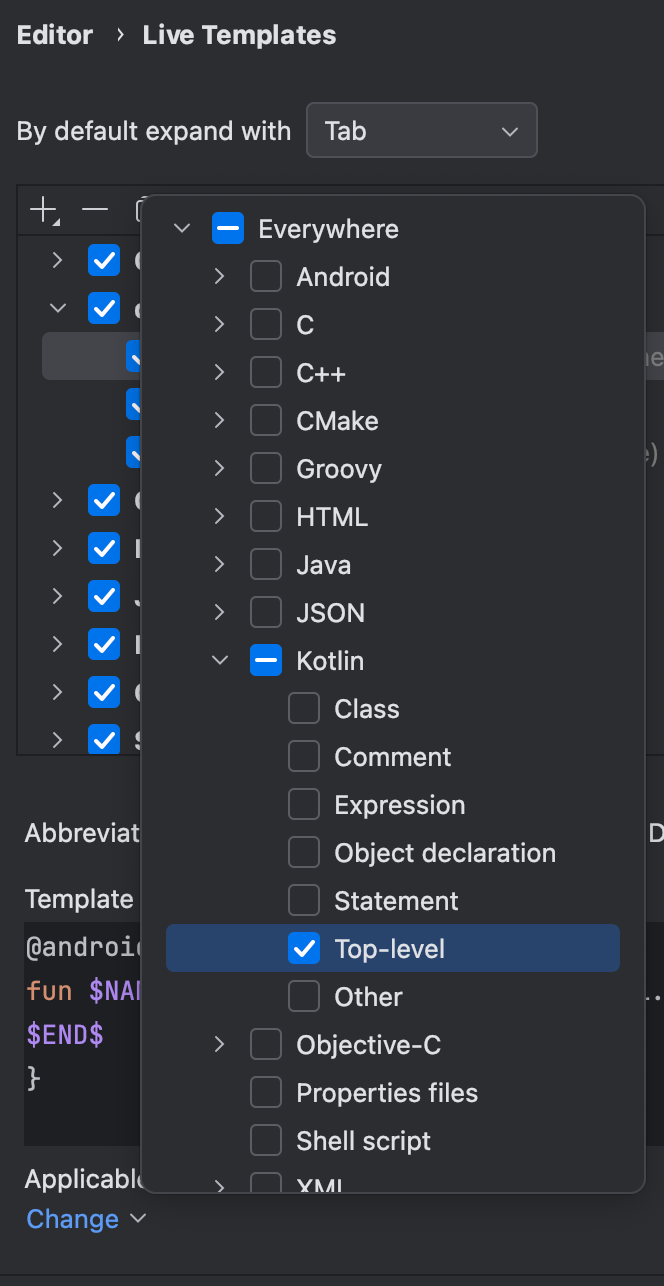This screenshot has height=1286, width=664.
Task: Open the 'By default expand with' Tab dropdown
Action: tap(422, 131)
